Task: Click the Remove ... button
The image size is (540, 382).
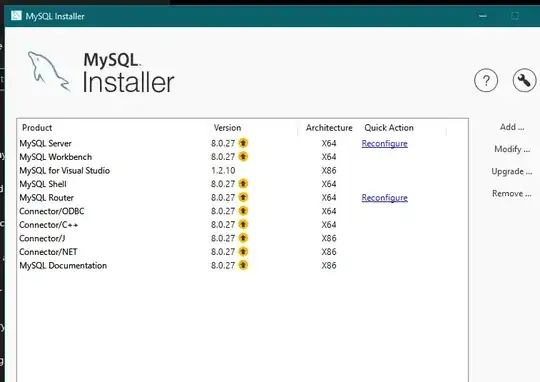Action: click(512, 194)
